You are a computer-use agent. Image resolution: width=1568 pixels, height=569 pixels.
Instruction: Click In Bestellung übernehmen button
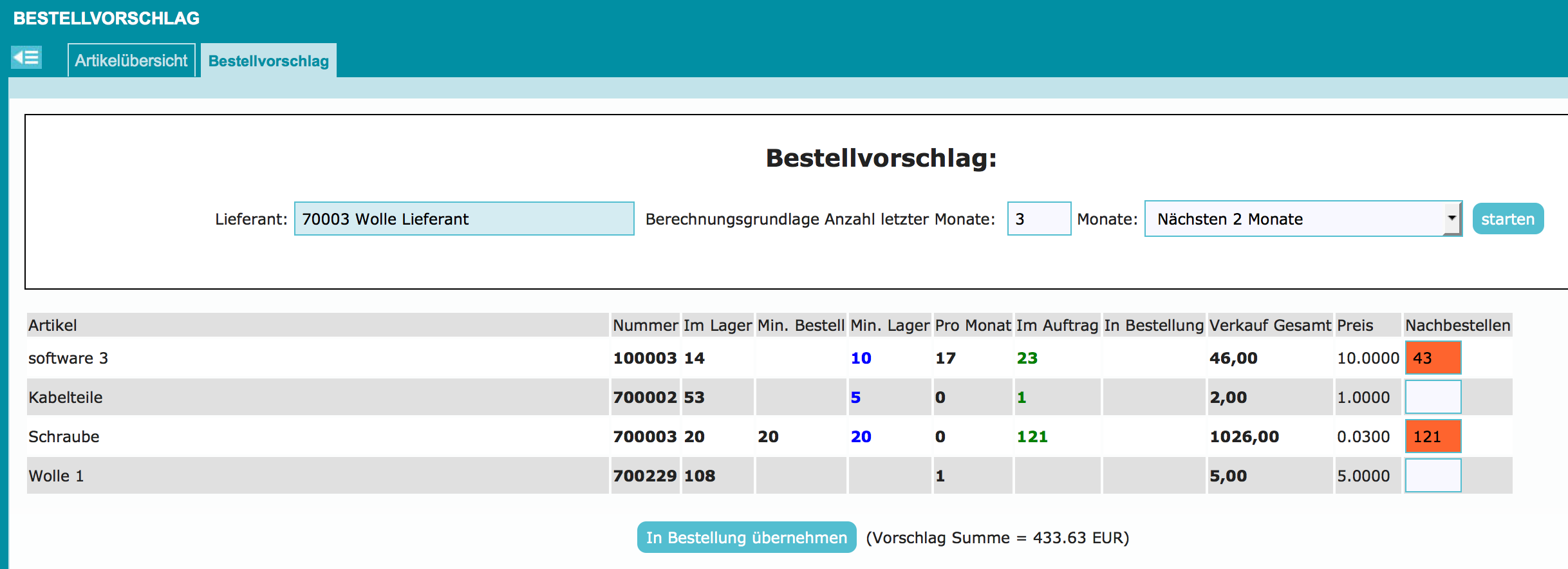746,537
